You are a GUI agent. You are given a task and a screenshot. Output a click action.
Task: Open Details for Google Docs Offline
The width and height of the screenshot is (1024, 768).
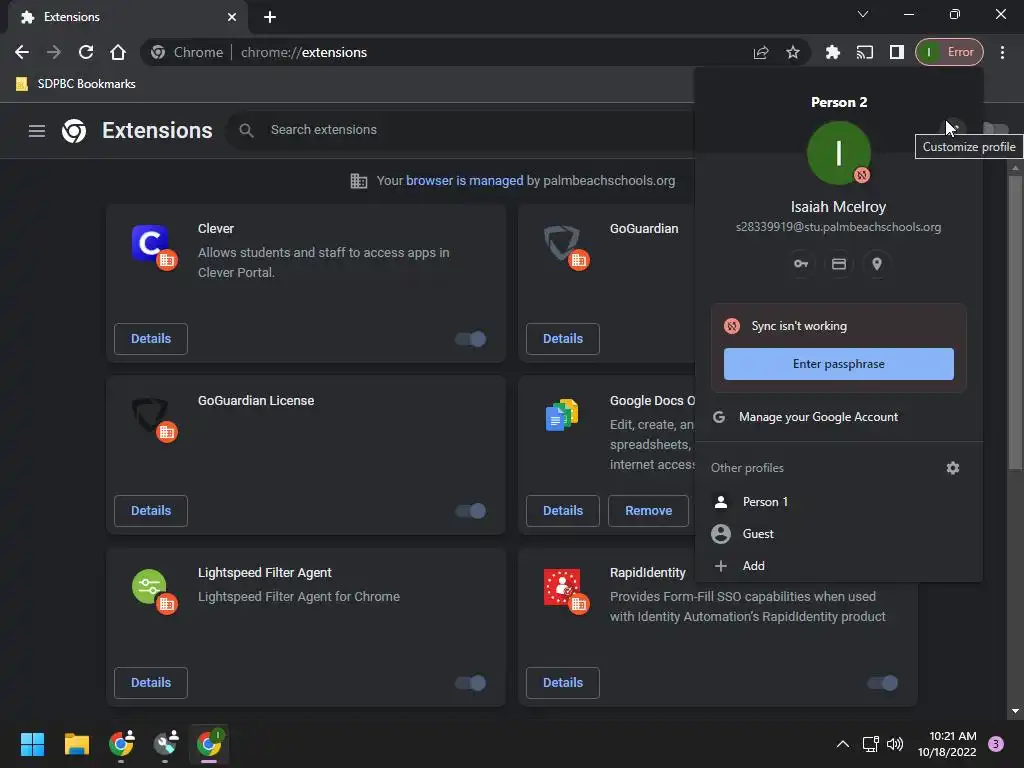point(563,511)
